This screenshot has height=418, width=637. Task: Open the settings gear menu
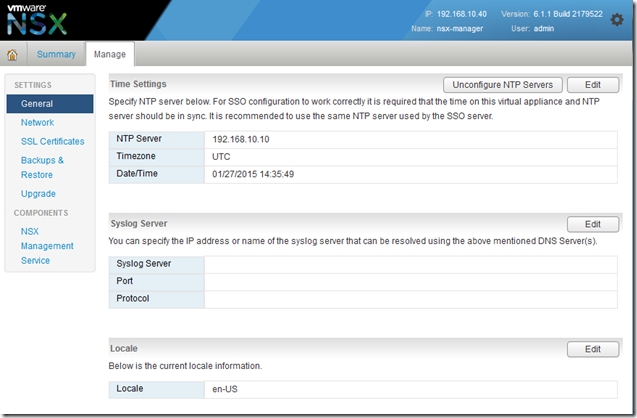tap(617, 19)
